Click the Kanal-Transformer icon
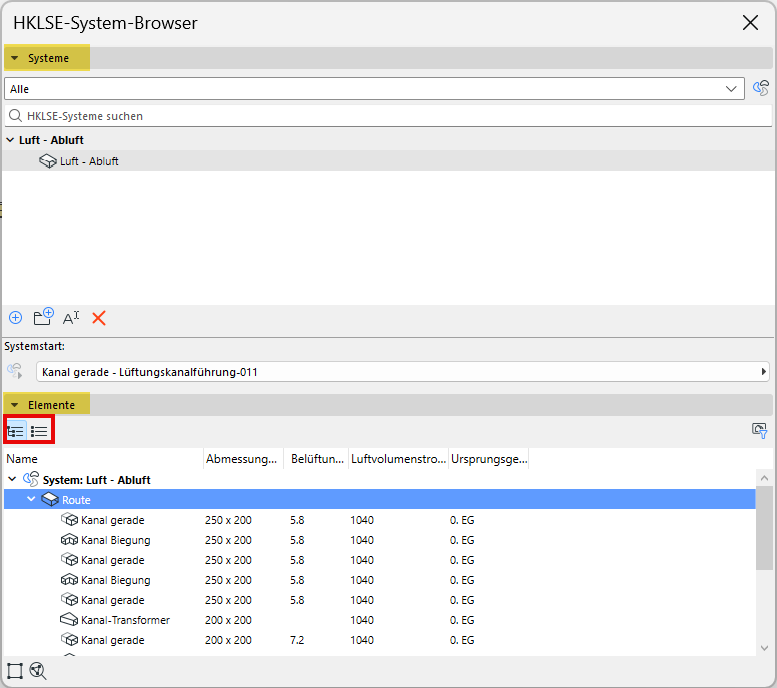777x688 pixels. tap(69, 620)
